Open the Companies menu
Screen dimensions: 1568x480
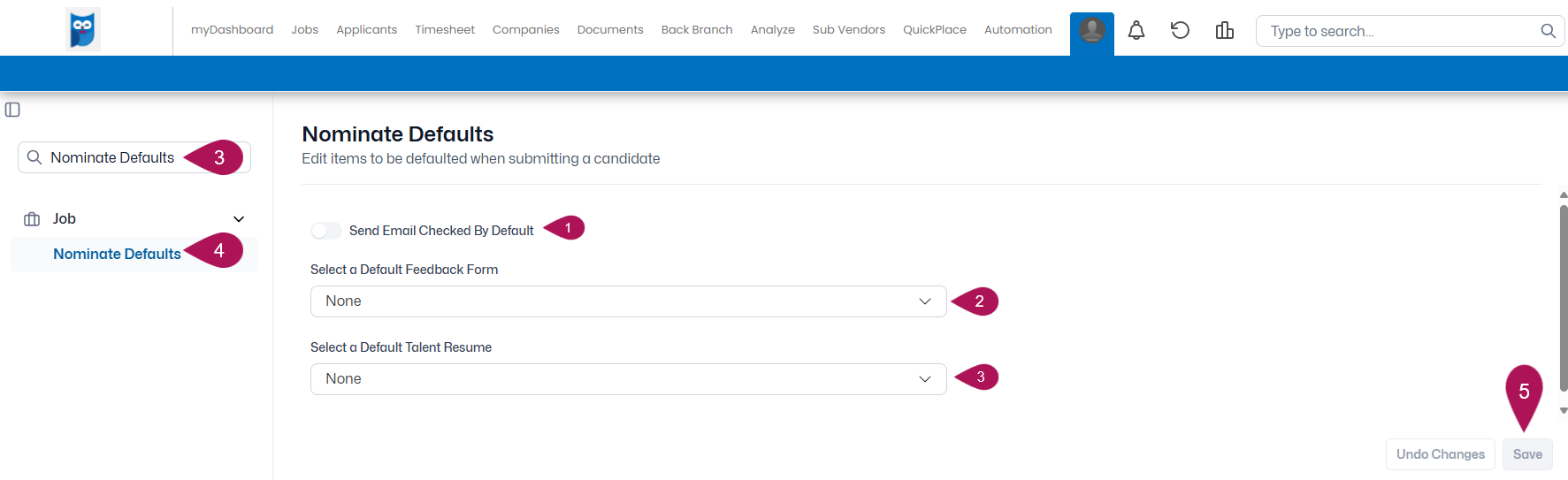click(x=525, y=29)
